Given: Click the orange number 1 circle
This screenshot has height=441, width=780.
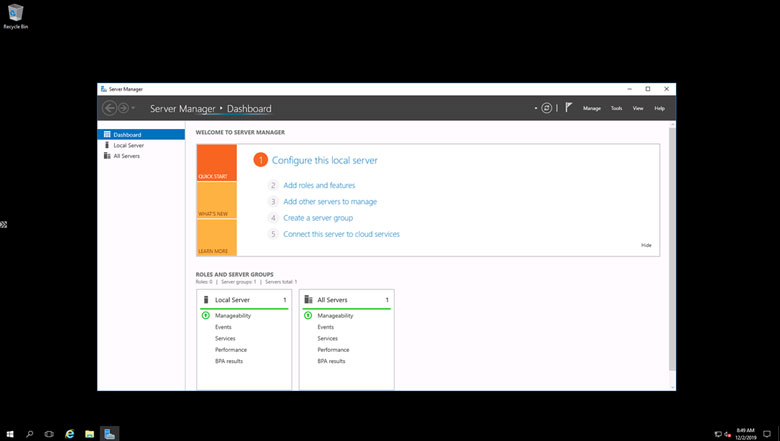Looking at the screenshot, I should [260, 160].
